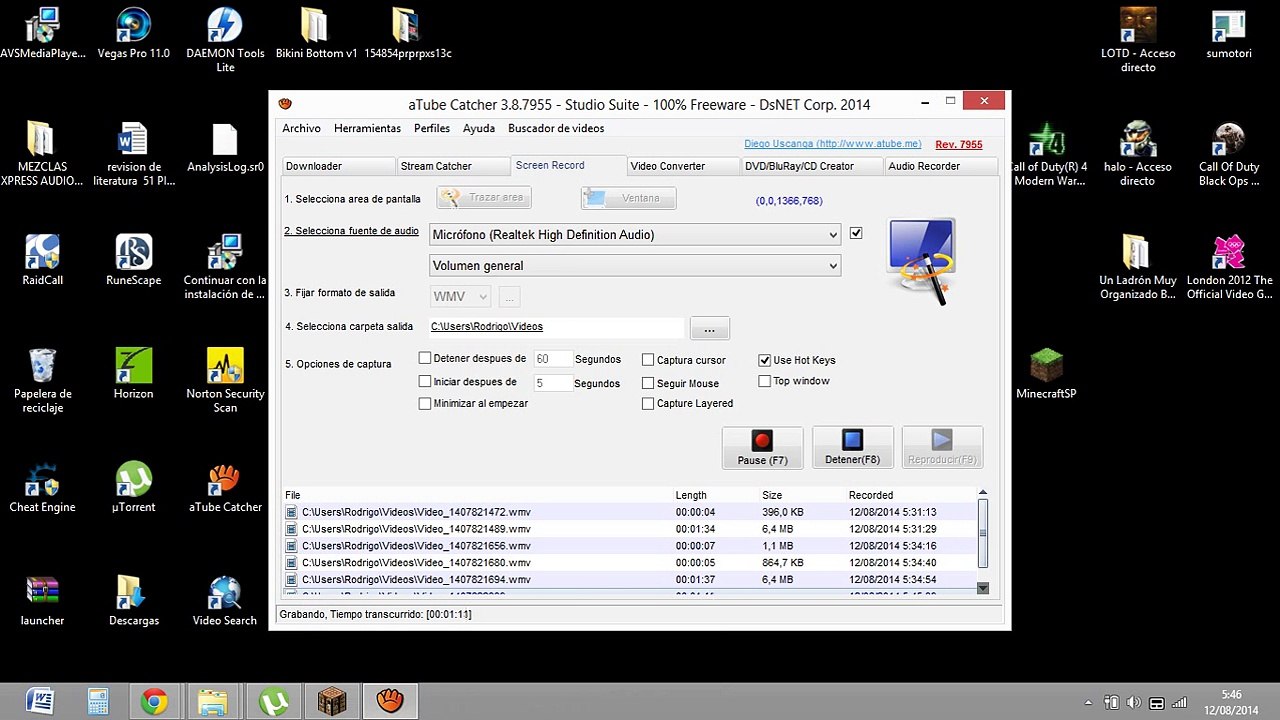Enable the Iniciar despues de checkbox
1280x720 pixels.
pyautogui.click(x=425, y=381)
